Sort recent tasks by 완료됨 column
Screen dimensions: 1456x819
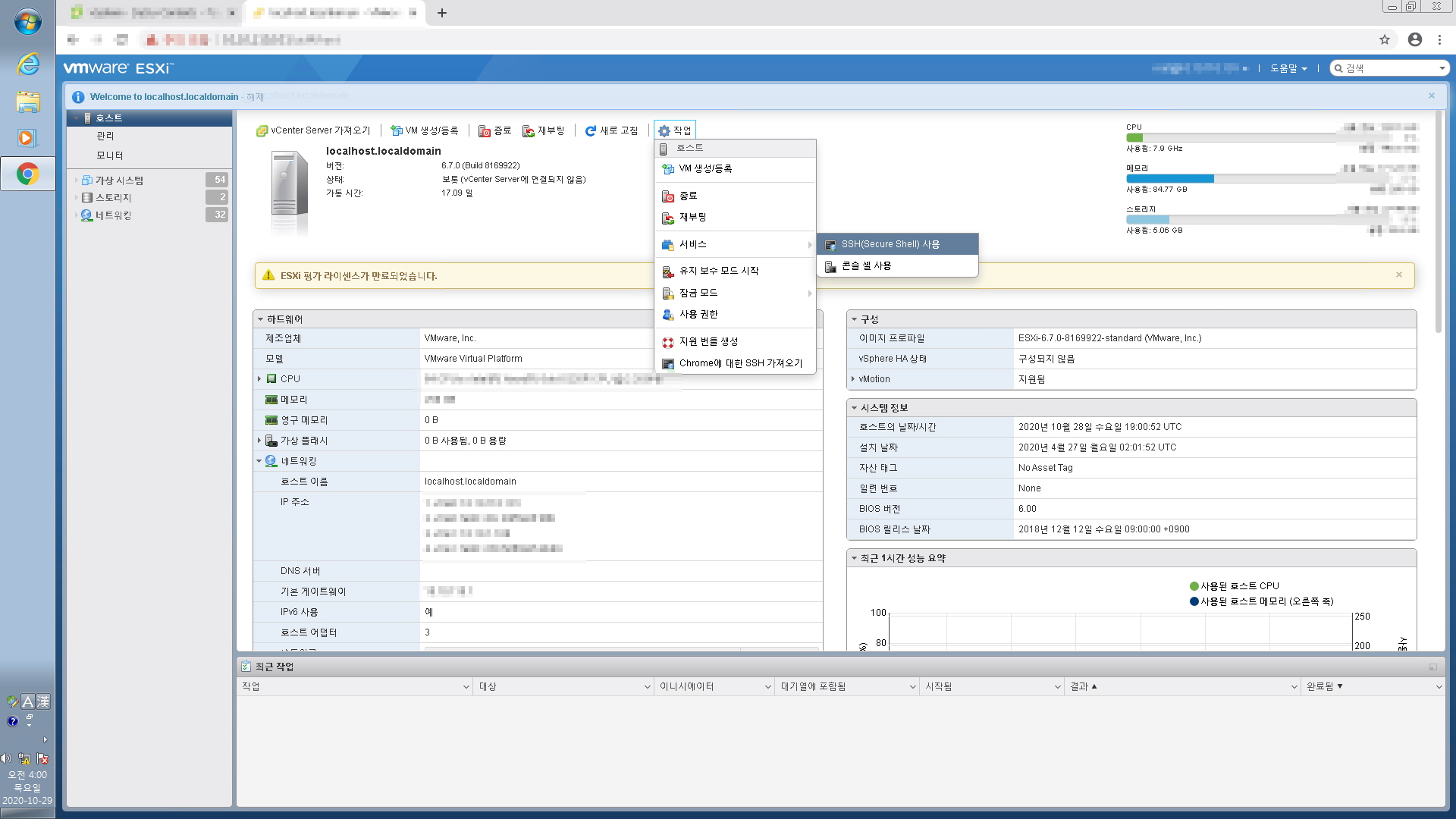(x=1373, y=686)
